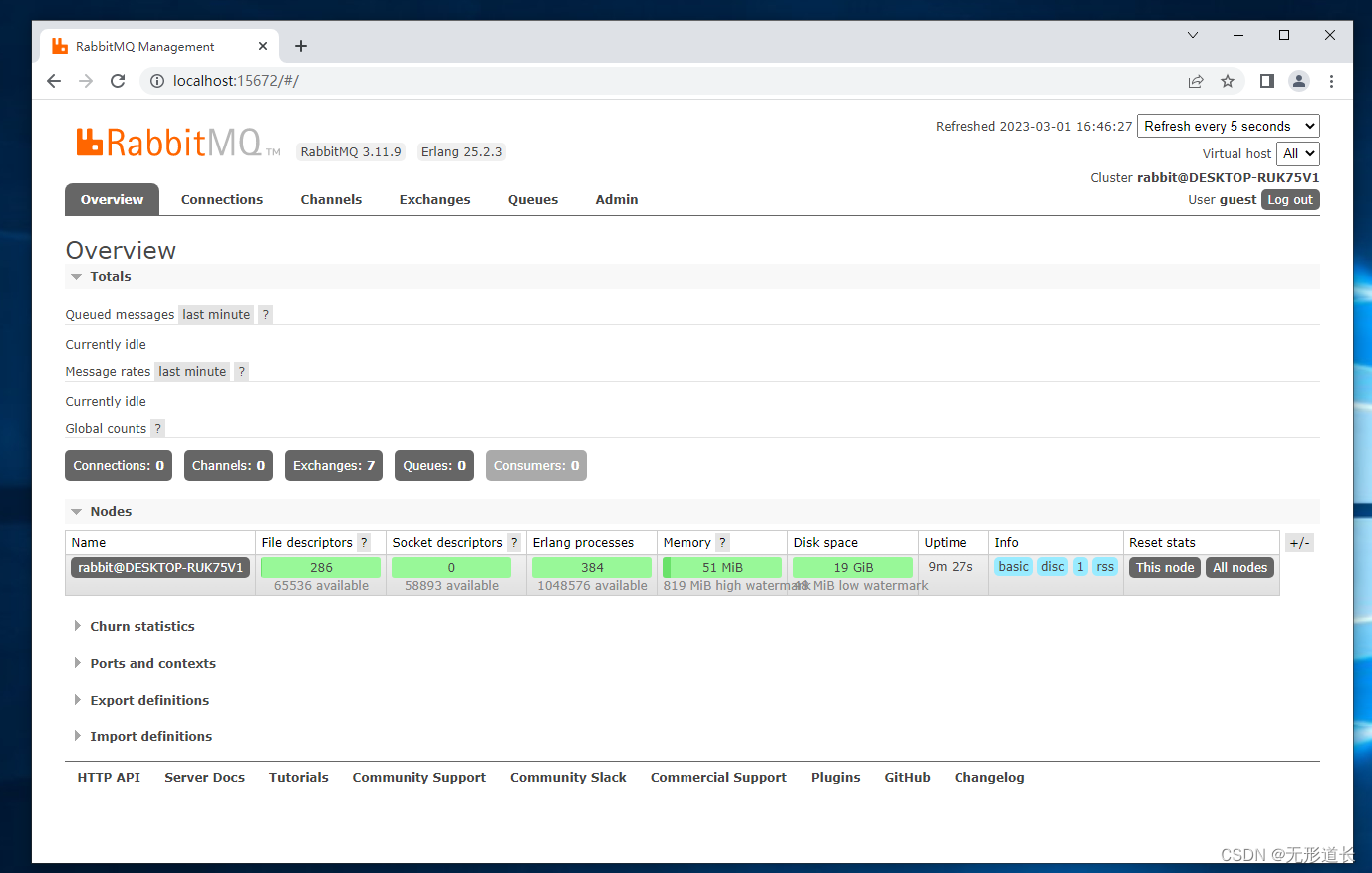Click the Consumers: 0 count button
The image size is (1372, 873).
coord(536,465)
